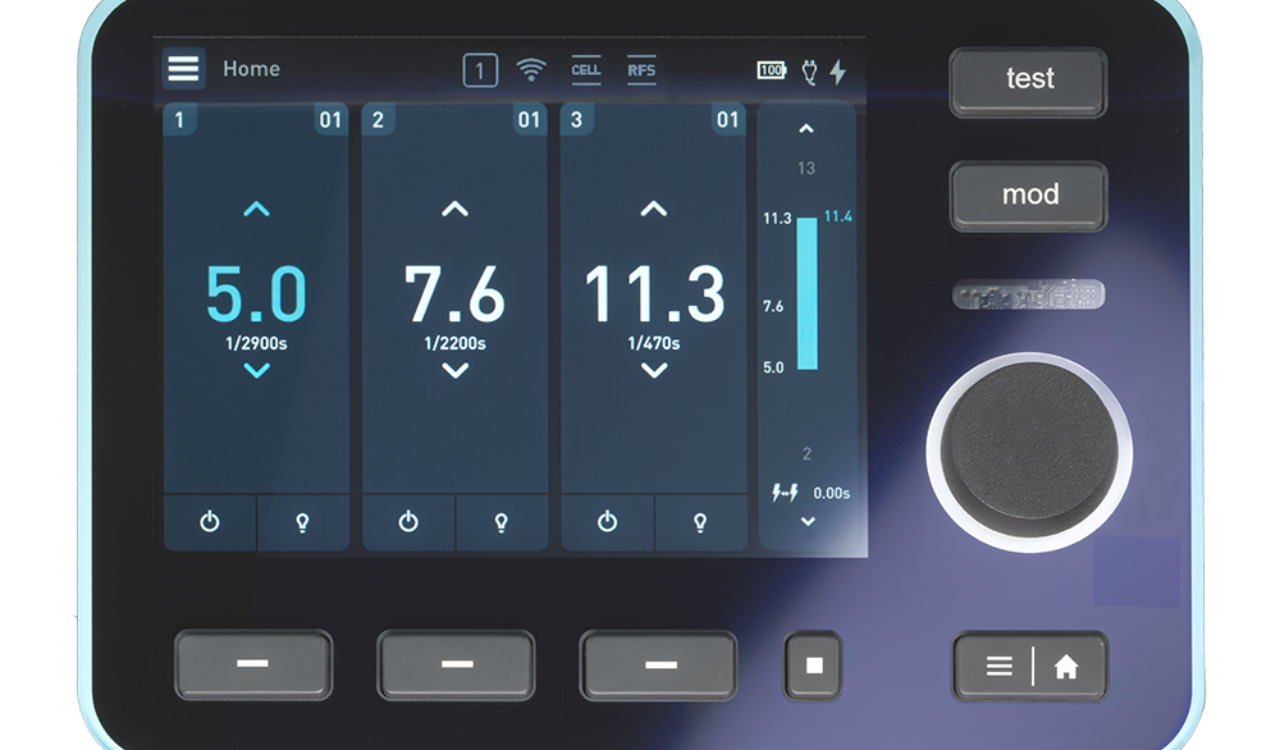Click the 1/2200s flash duration
Screen dimensions: 1280x750
455,344
